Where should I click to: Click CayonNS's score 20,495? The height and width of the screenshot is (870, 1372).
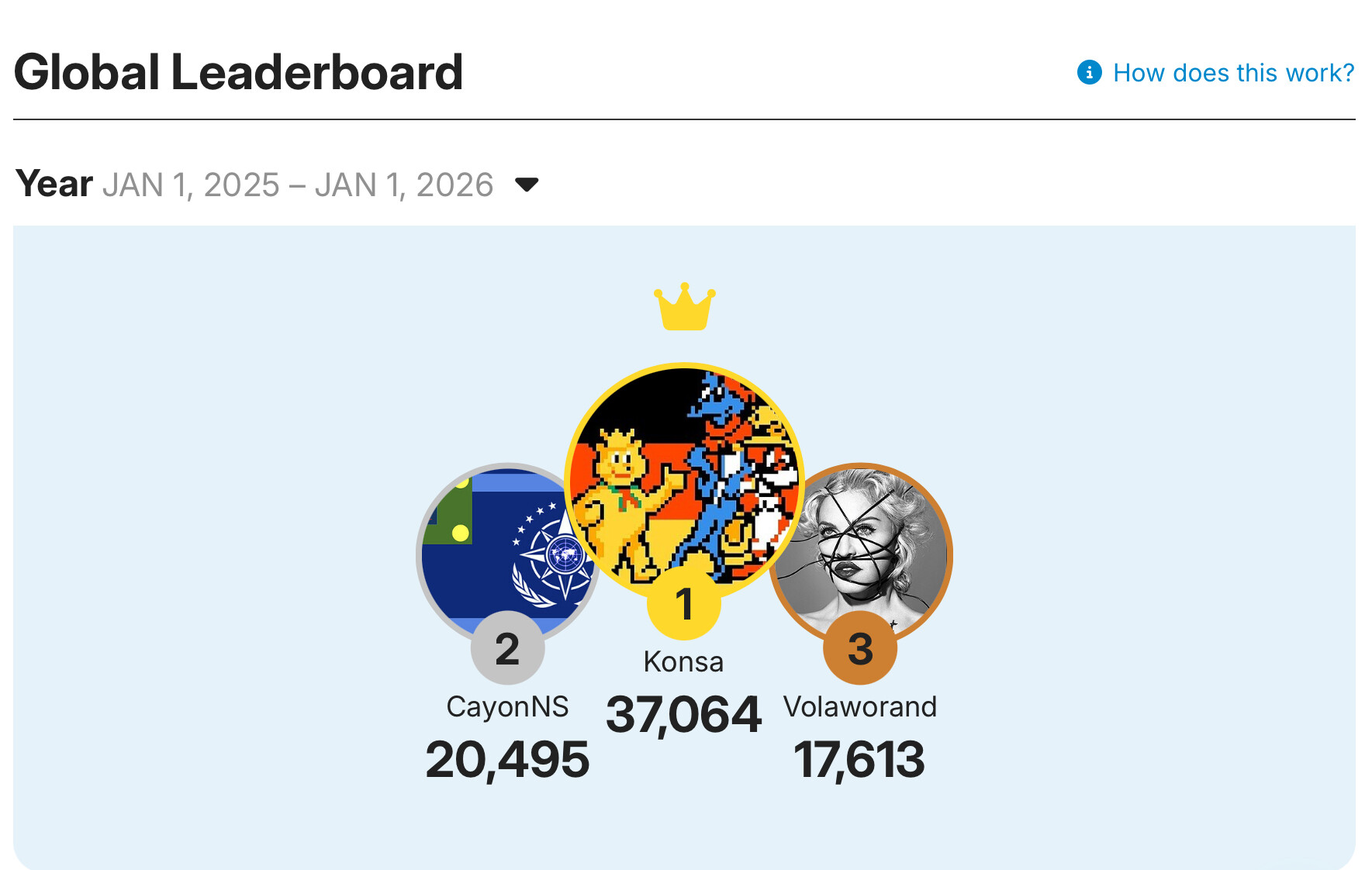(x=507, y=760)
